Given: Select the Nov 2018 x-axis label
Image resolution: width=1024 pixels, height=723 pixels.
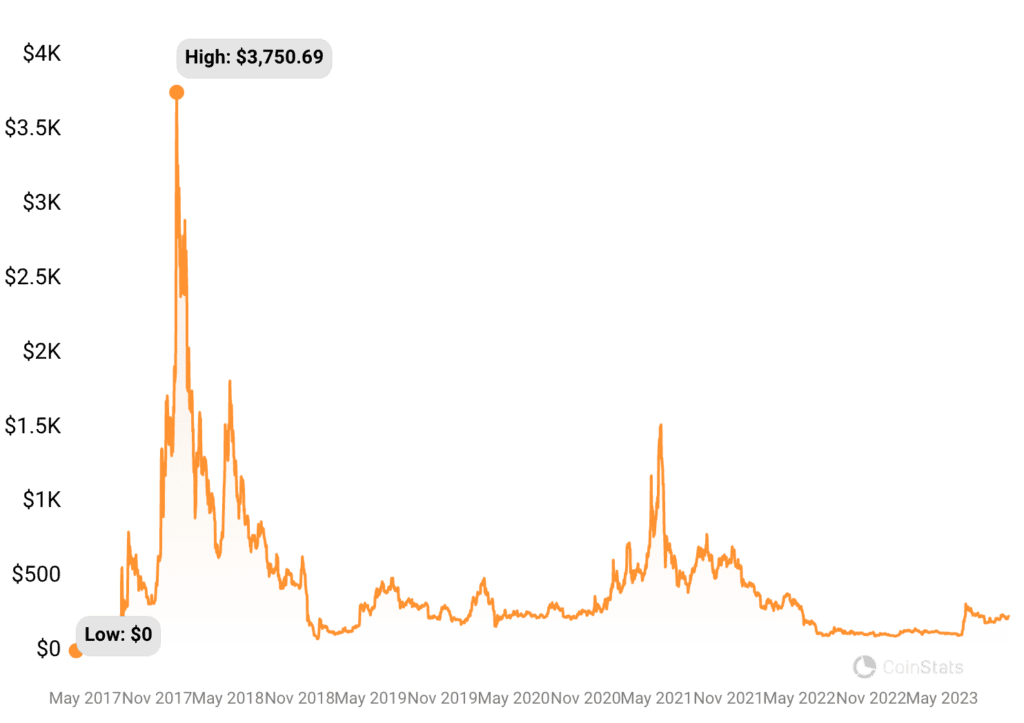Looking at the screenshot, I should click(299, 698).
